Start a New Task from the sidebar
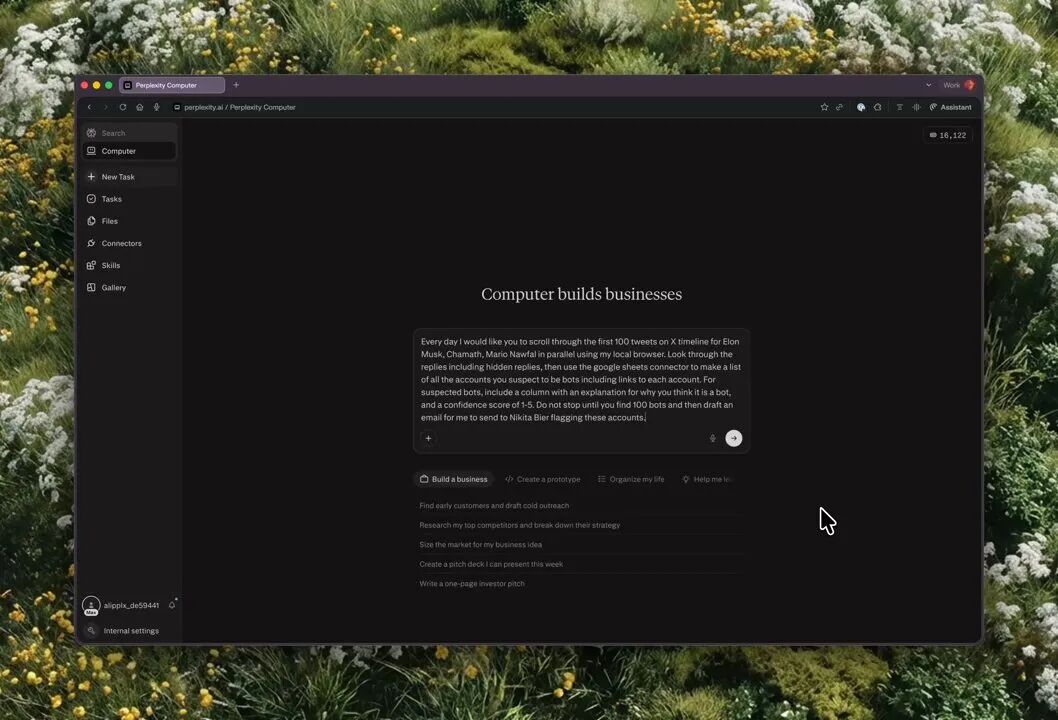Viewport: 1058px width, 720px height. point(117,177)
